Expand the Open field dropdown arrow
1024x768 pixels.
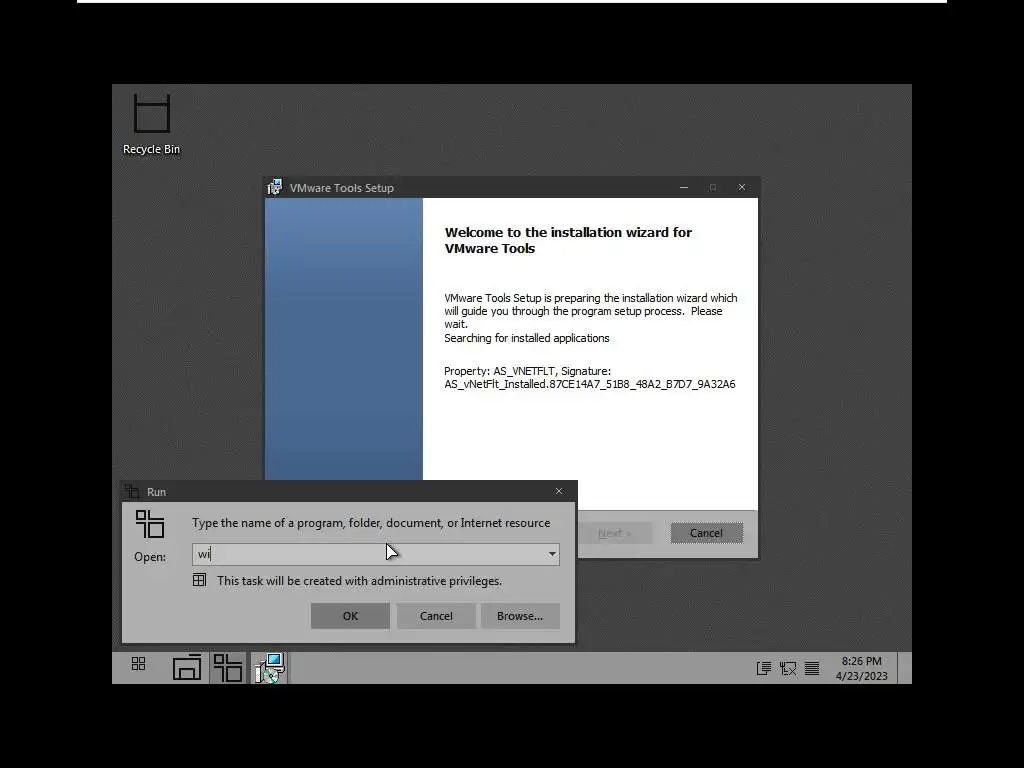pyautogui.click(x=552, y=554)
